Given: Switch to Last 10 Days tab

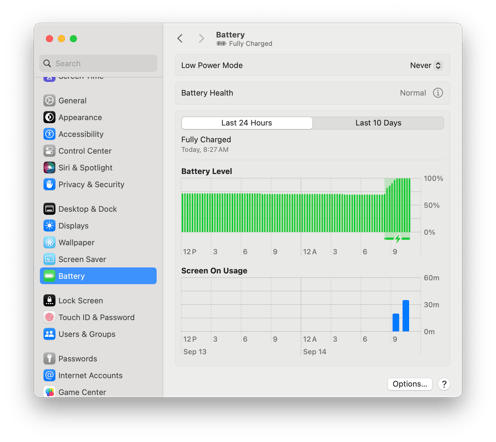Looking at the screenshot, I should coord(378,123).
